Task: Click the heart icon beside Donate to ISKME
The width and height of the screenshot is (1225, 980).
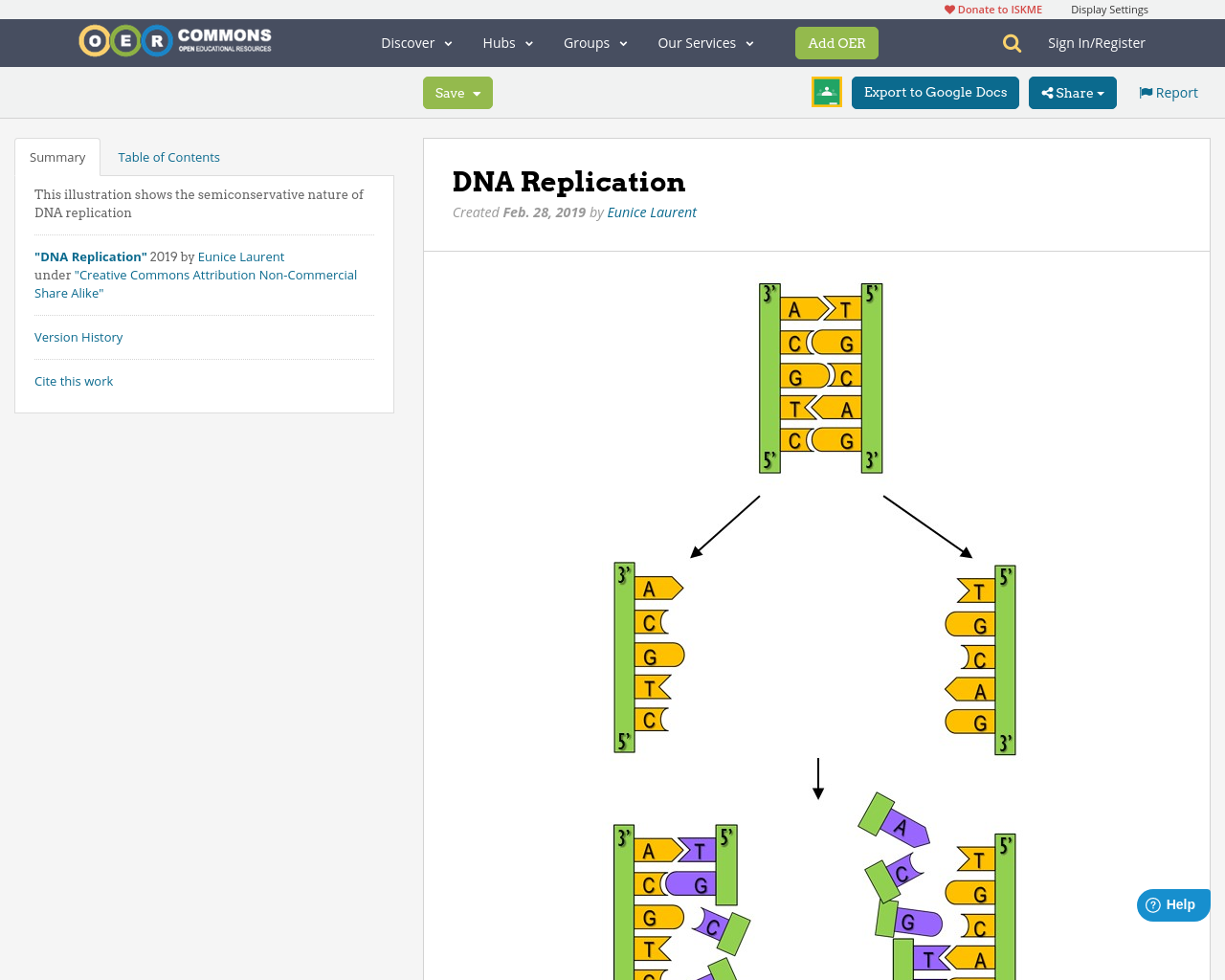Action: (947, 9)
